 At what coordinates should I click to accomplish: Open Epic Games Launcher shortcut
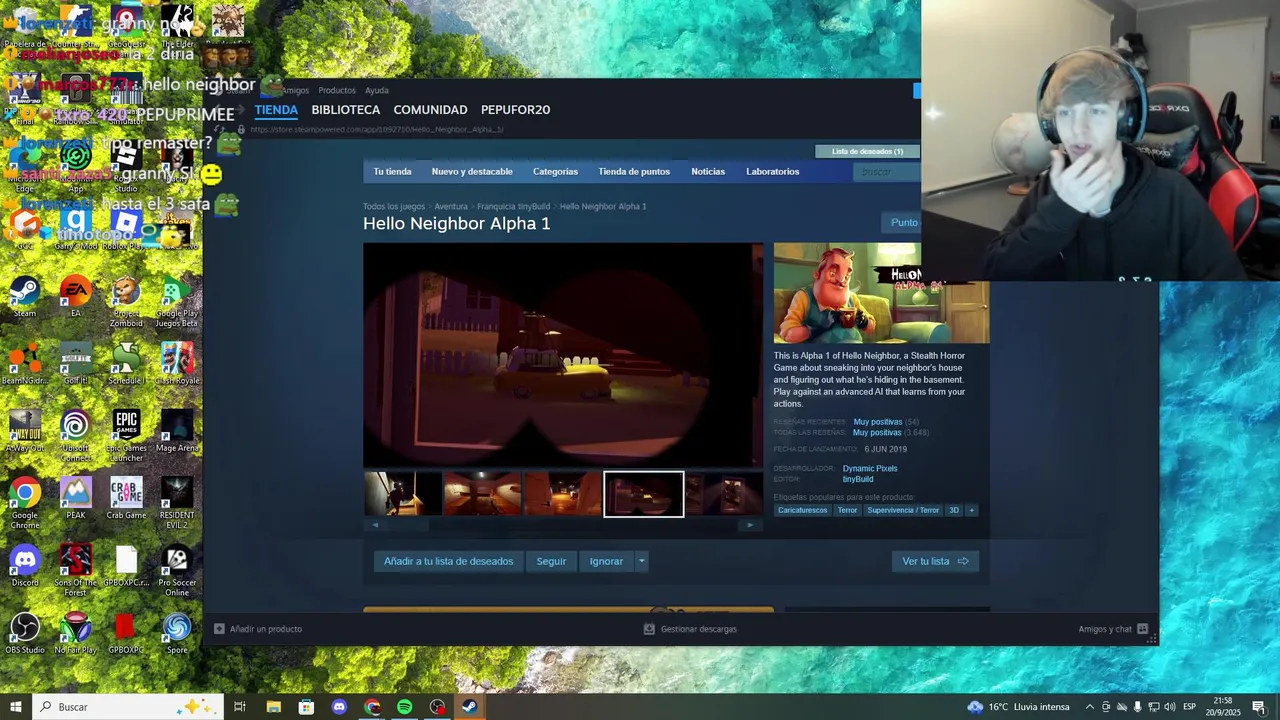pos(126,436)
